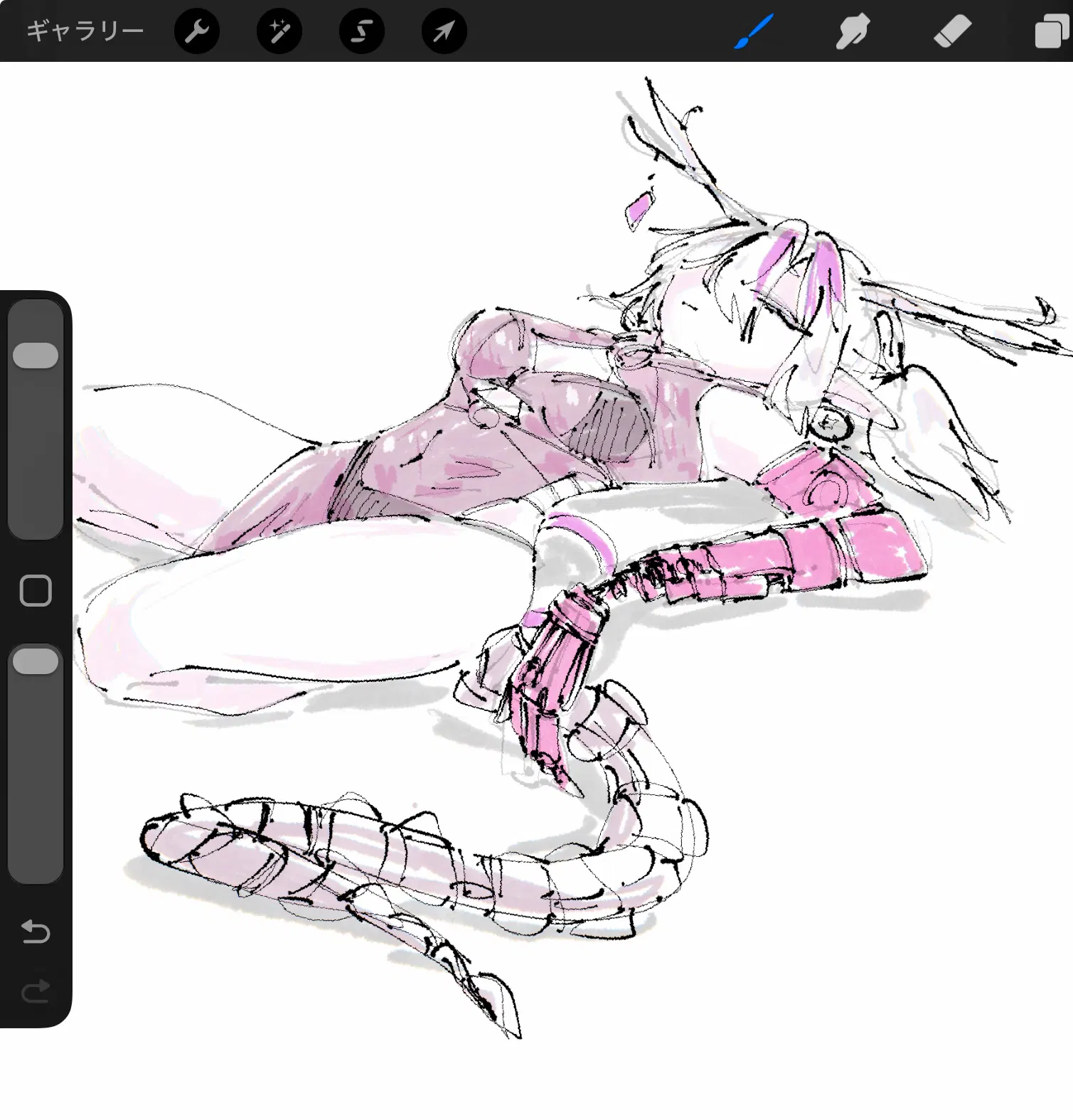Select the Eraser tool
This screenshot has height=1120, width=1073.
[952, 31]
